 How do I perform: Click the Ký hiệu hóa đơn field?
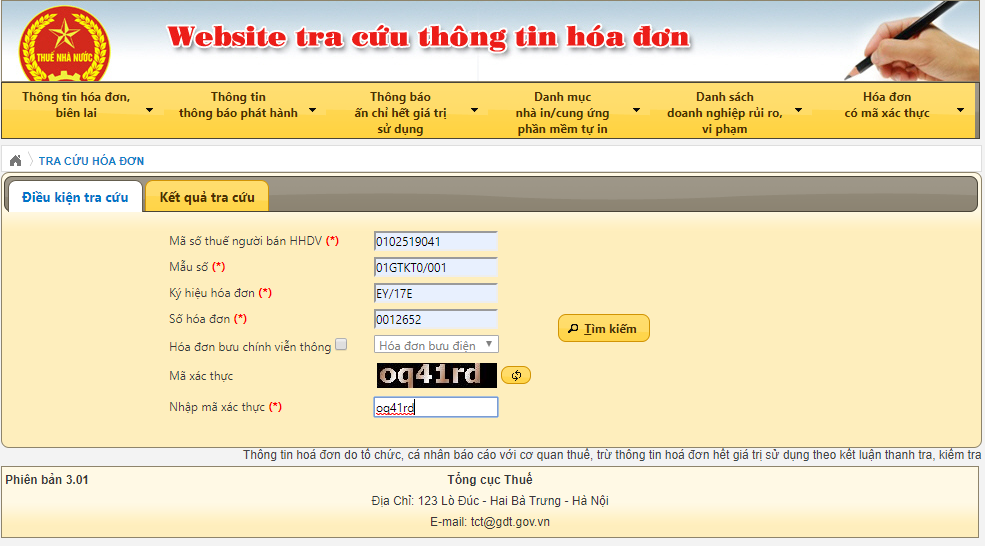(435, 294)
